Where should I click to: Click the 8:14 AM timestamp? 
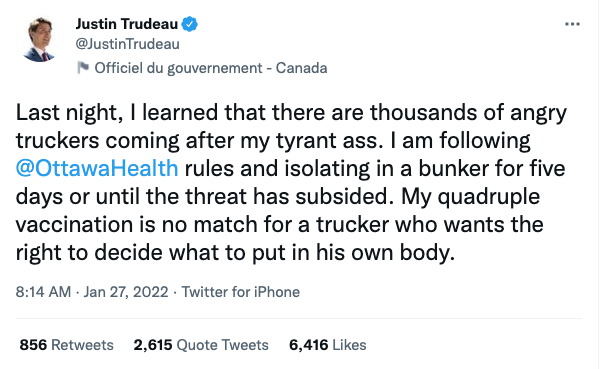pos(43,292)
